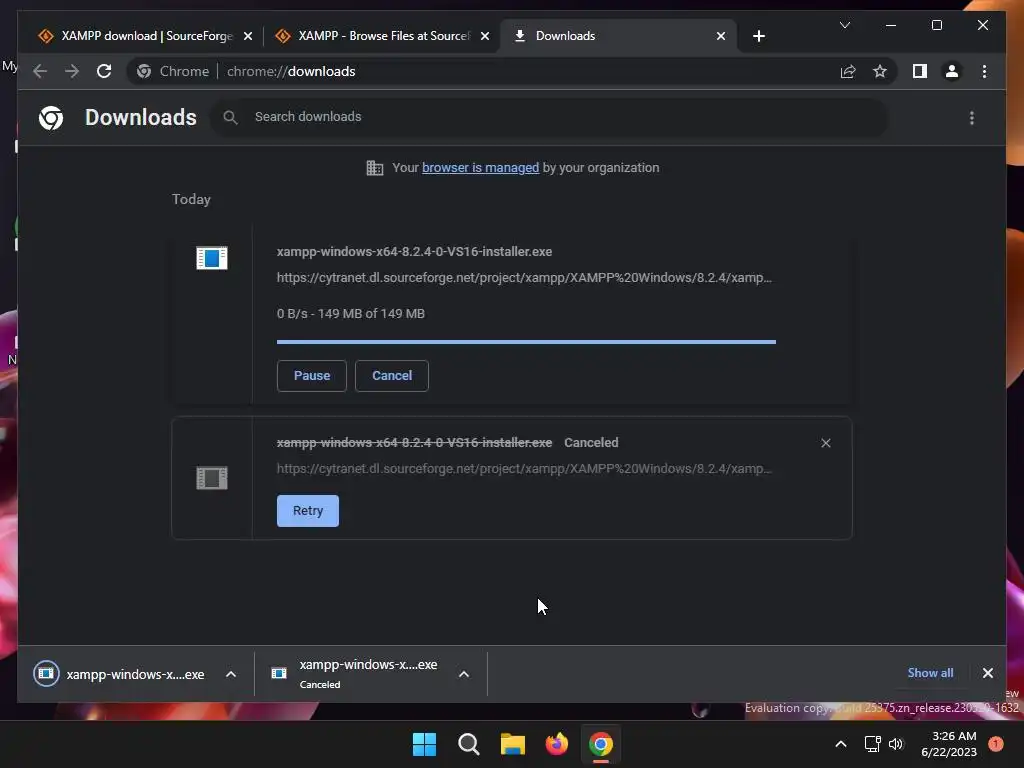Click in-progress download item in download shelf
Screen dimensions: 1024x768
coord(121,674)
